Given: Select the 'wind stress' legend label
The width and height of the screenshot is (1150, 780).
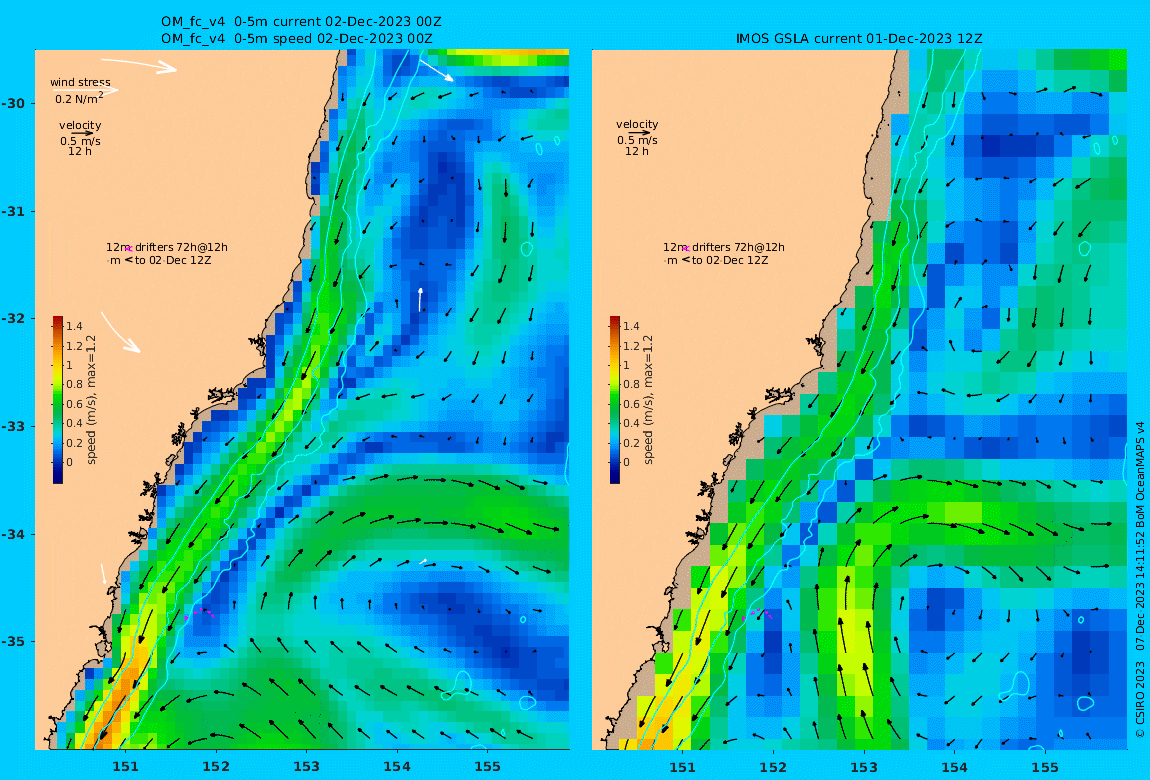Looking at the screenshot, I should click(x=81, y=82).
